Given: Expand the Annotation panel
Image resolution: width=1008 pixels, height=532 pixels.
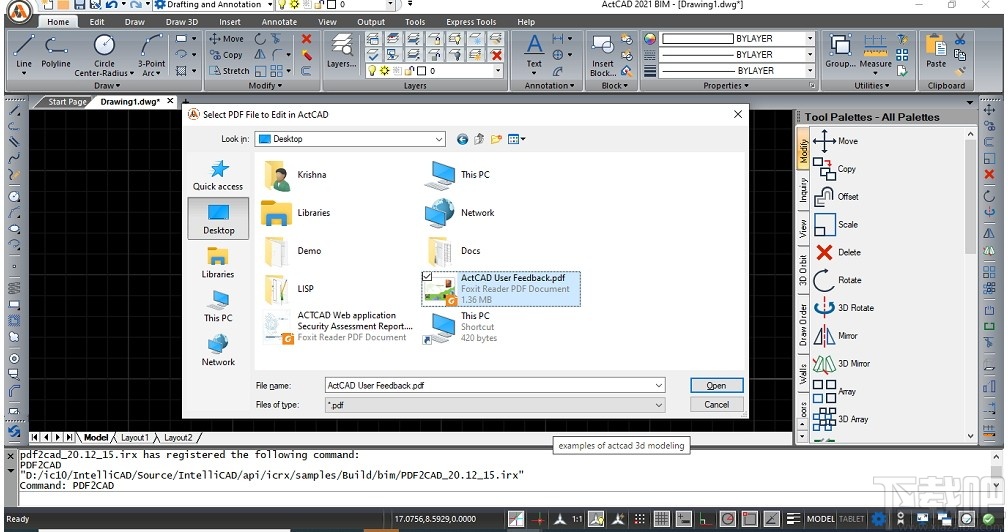Looking at the screenshot, I should click(x=550, y=85).
